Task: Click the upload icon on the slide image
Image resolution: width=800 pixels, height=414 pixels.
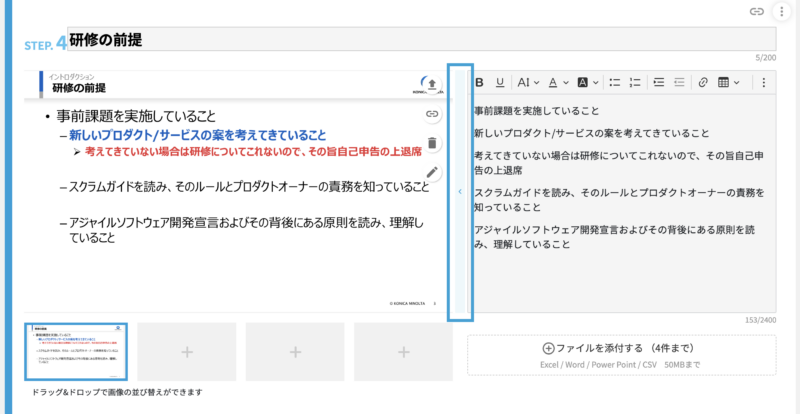Action: click(432, 84)
